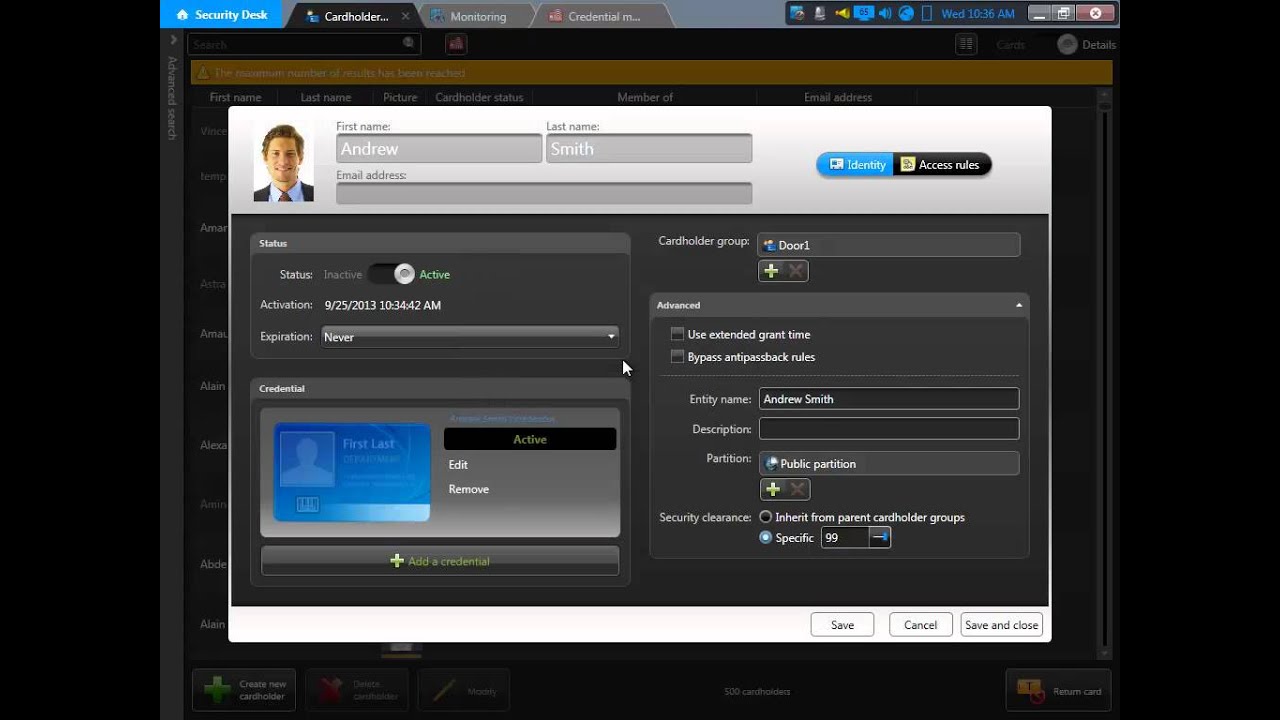Click the red credential icon beside search
Image resolution: width=1280 pixels, height=720 pixels.
456,43
